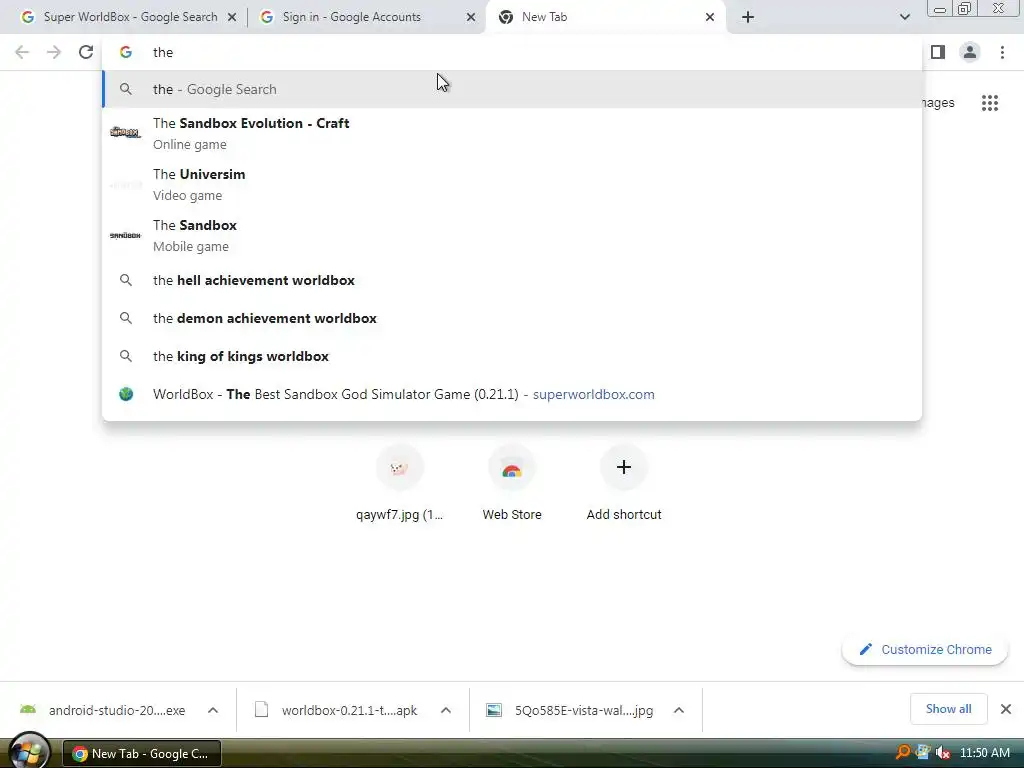Viewport: 1024px width, 768px height.
Task: Click the blank file icon of apk download
Action: coord(261,710)
